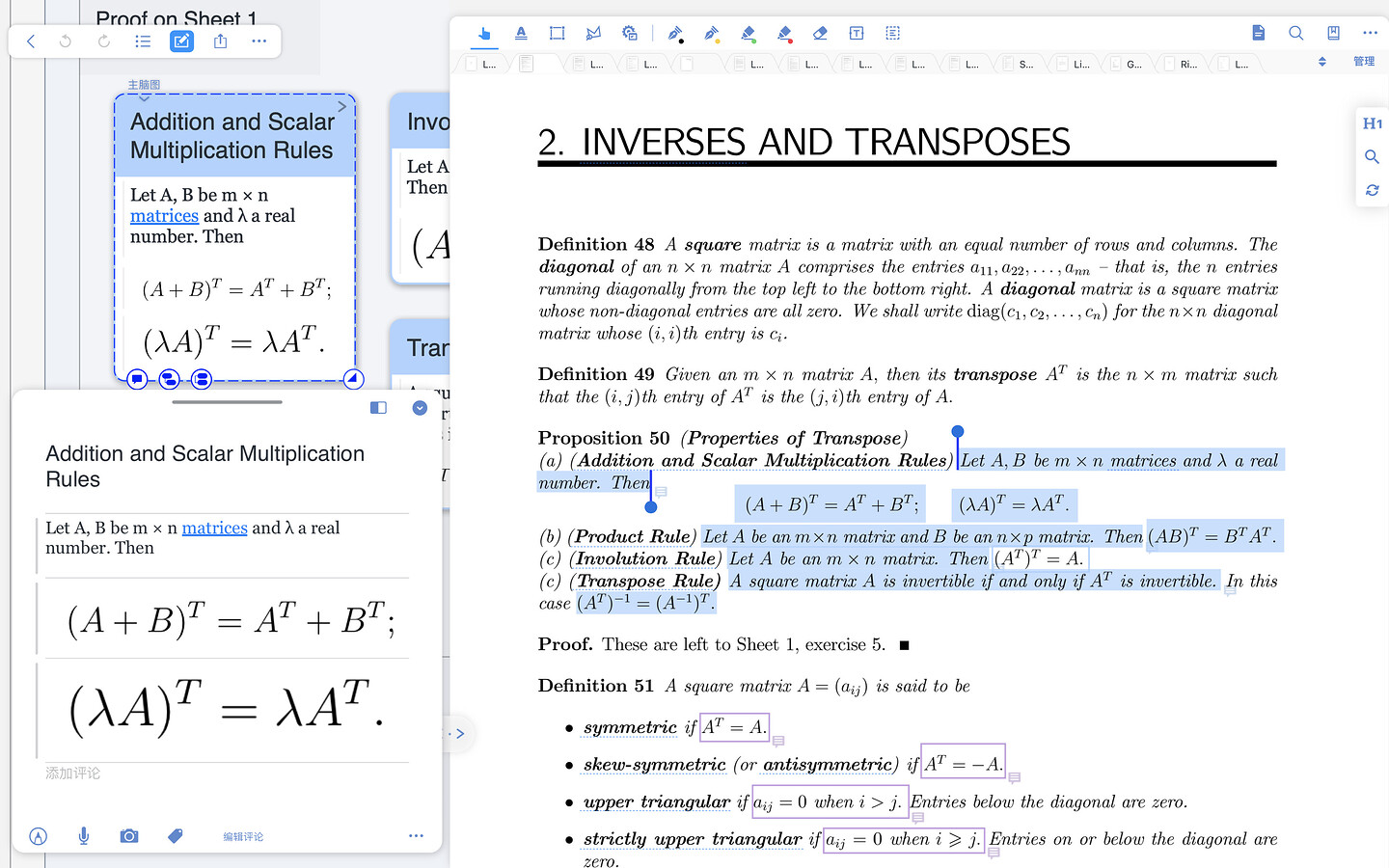Click the 添加评论 comment field

click(x=73, y=773)
